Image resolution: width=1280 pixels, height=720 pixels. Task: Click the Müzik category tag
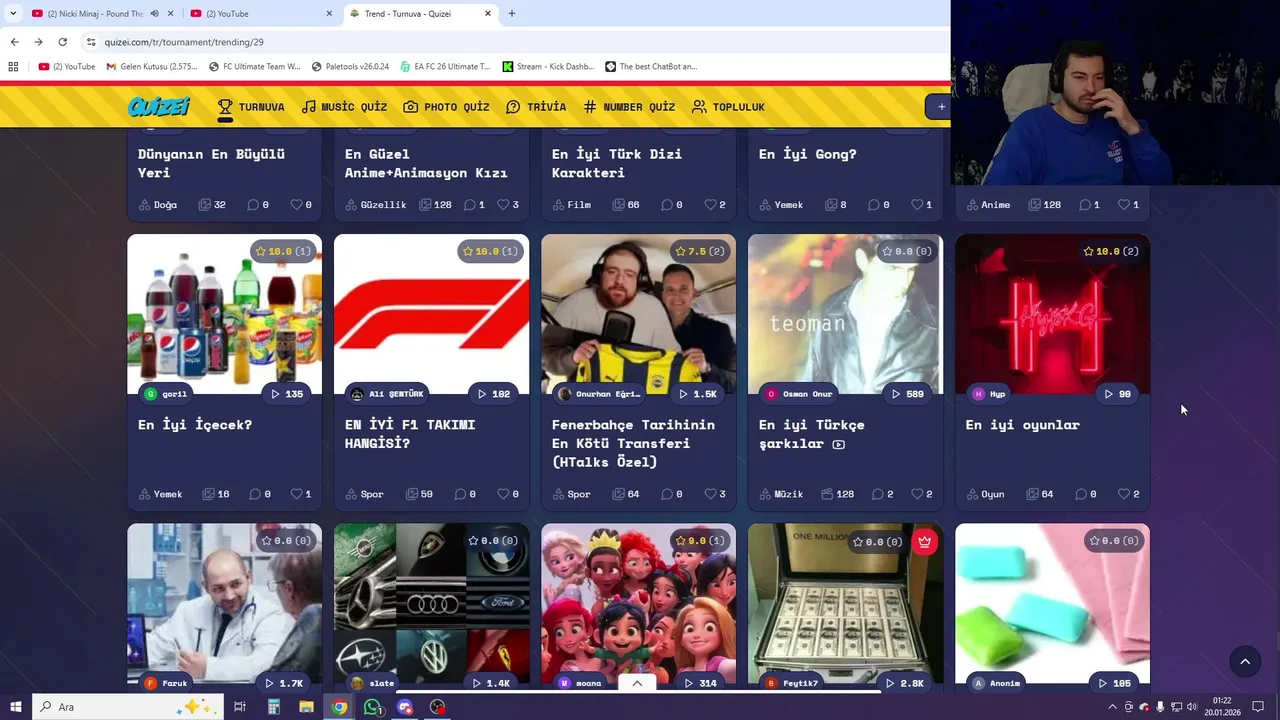(x=781, y=494)
